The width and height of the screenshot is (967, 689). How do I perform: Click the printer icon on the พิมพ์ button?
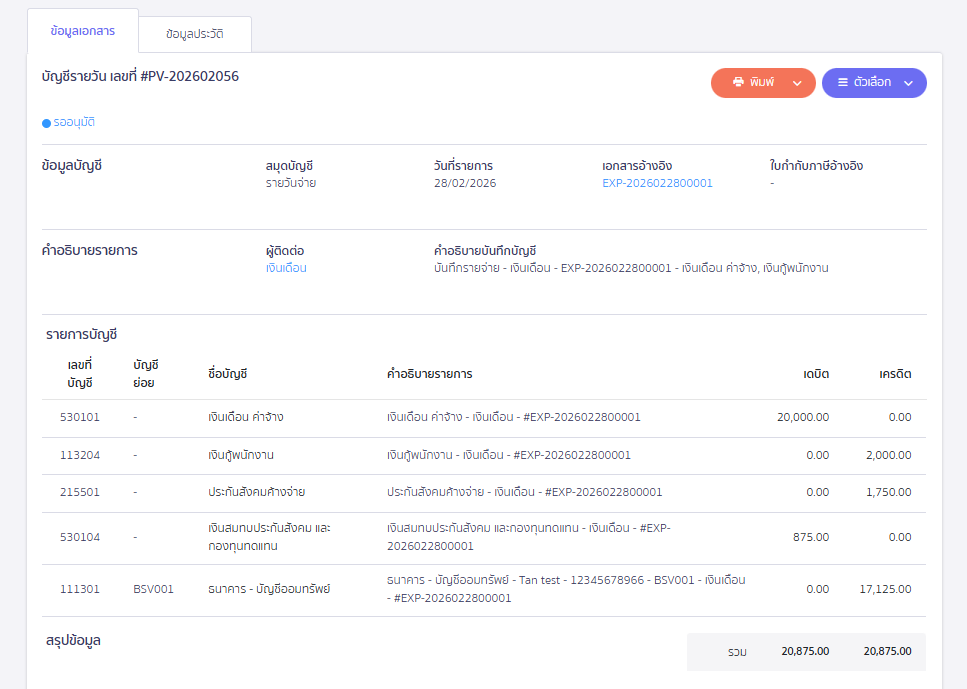tap(738, 83)
